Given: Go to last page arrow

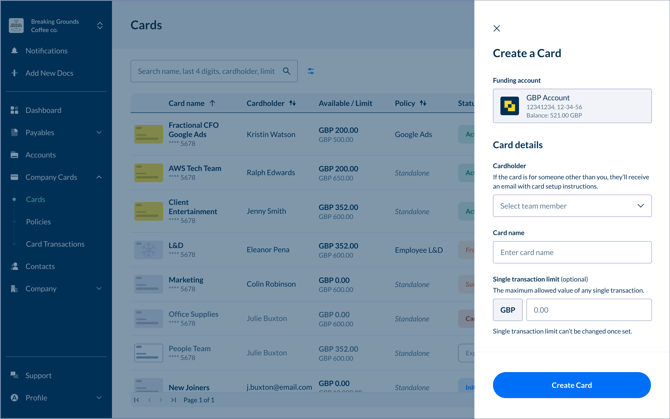Looking at the screenshot, I should pyautogui.click(x=173, y=400).
